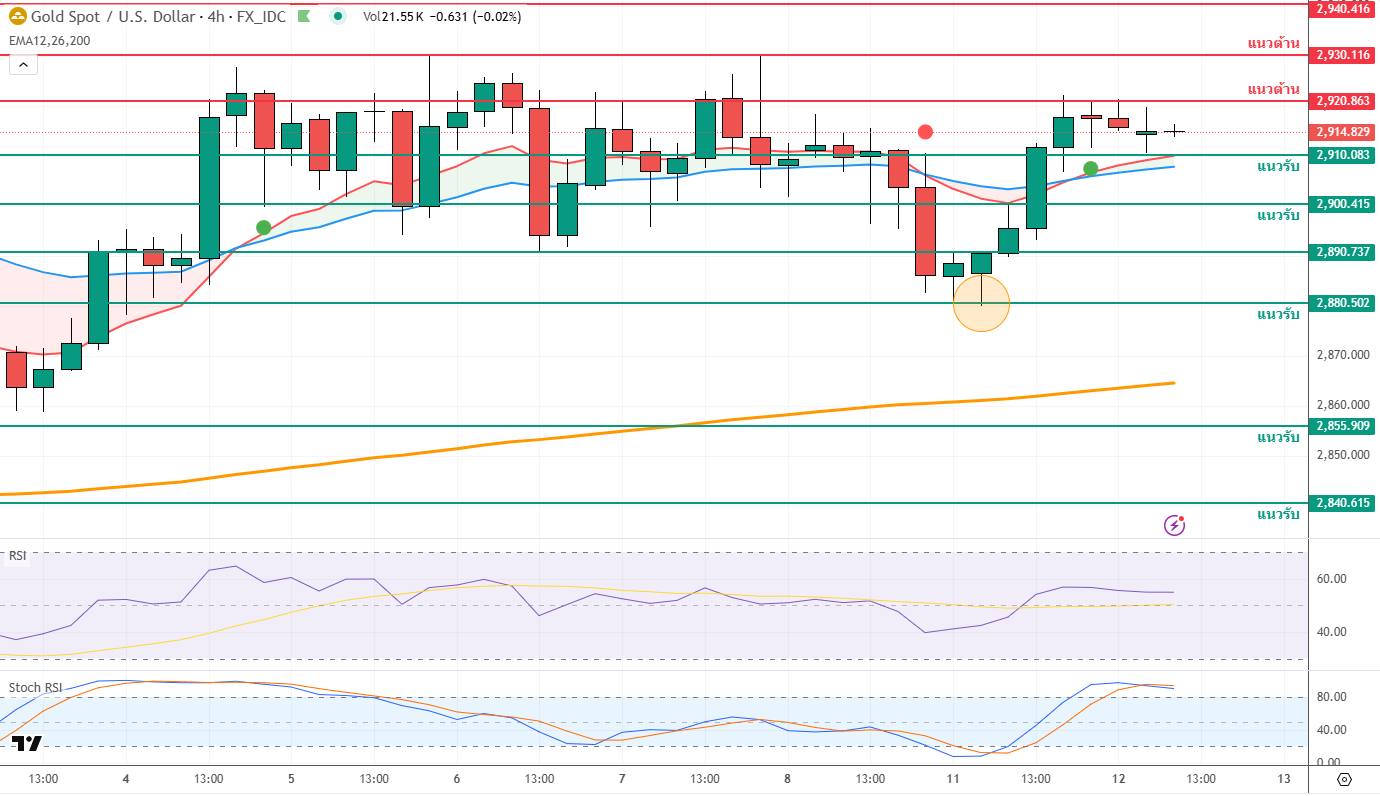The width and height of the screenshot is (1380, 796).
Task: Click the แนวรับ label under the 2,880.502 line
Action: point(1278,314)
